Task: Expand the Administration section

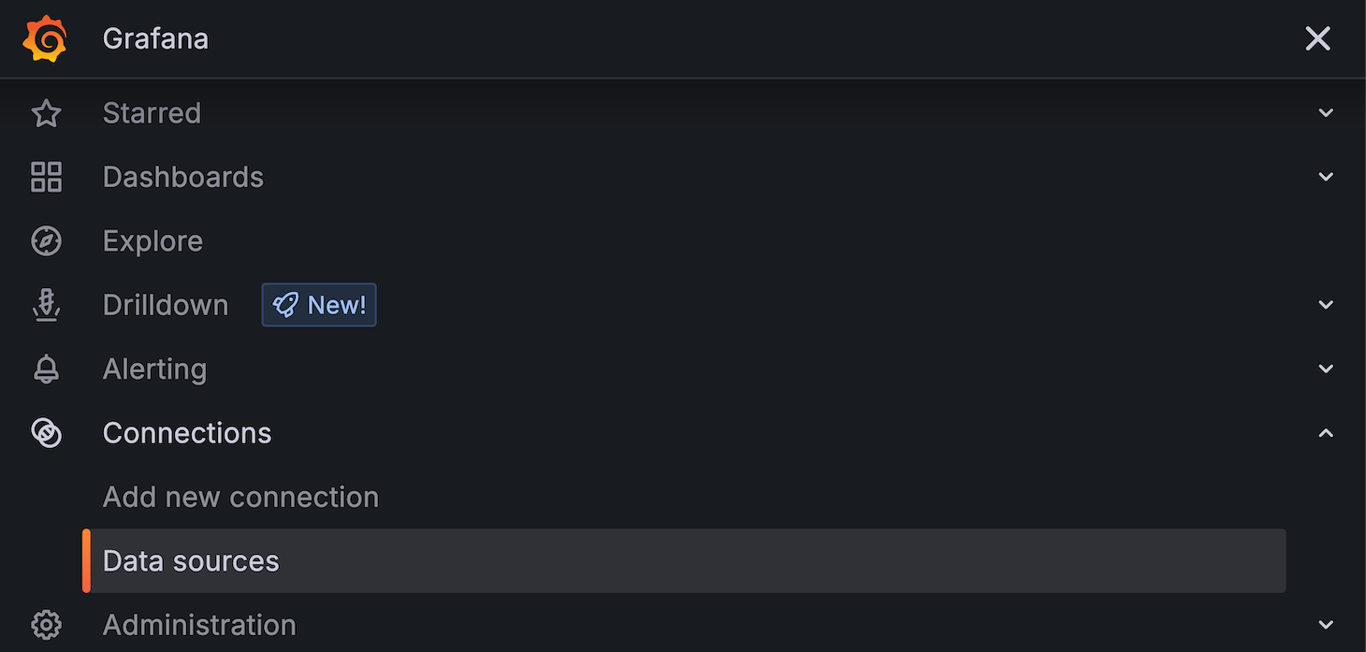Action: tap(1326, 625)
